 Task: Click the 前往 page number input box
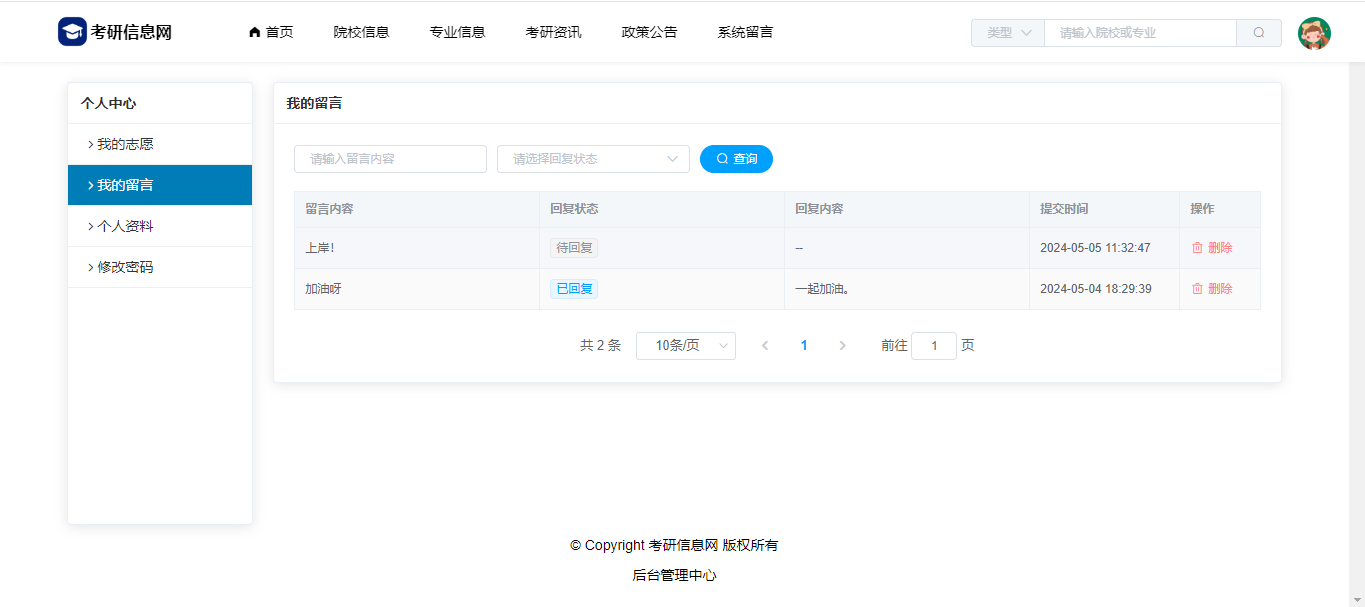934,346
